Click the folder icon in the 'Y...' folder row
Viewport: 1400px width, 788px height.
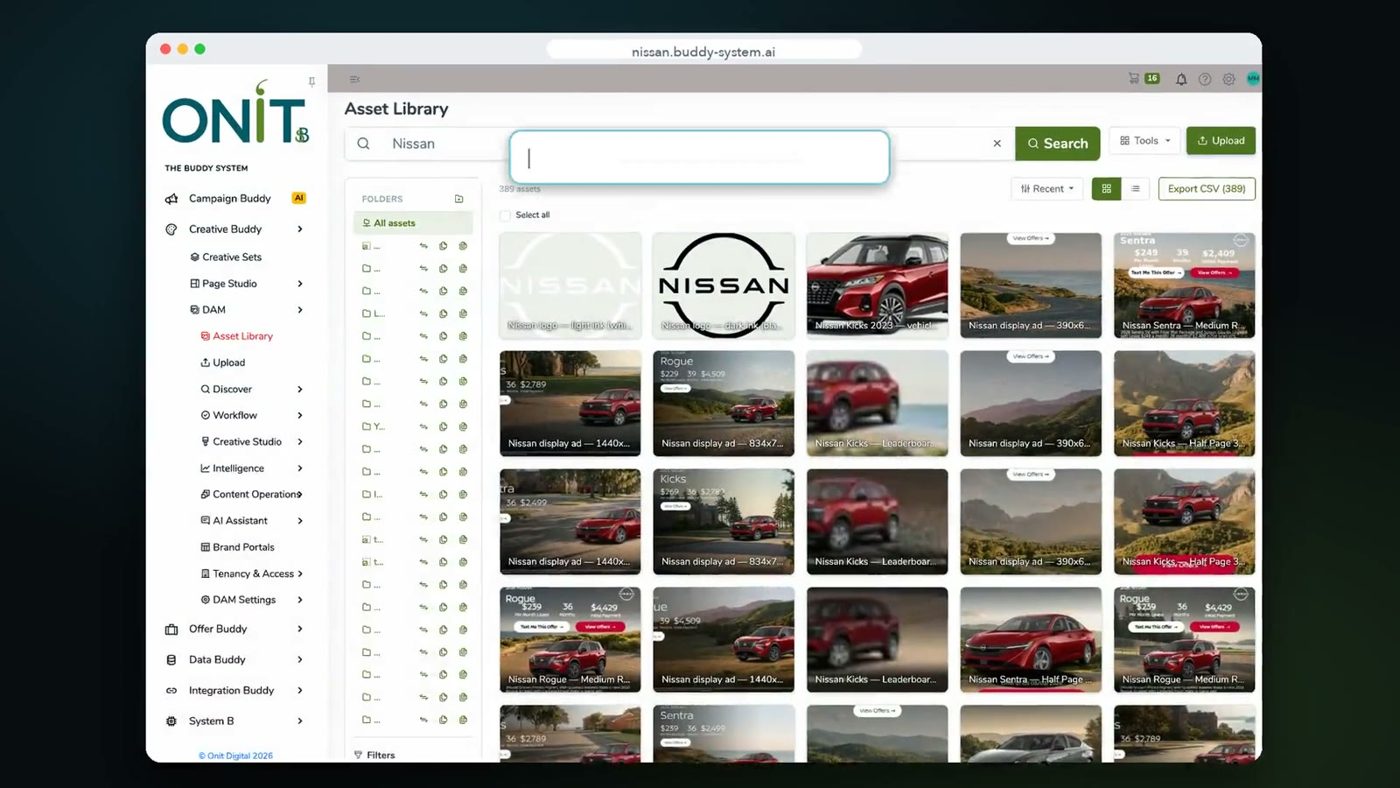366,426
